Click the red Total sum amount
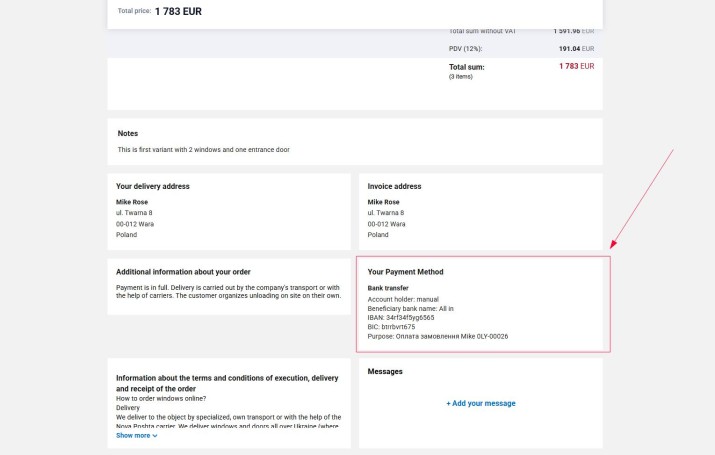The image size is (715, 455). click(576, 67)
